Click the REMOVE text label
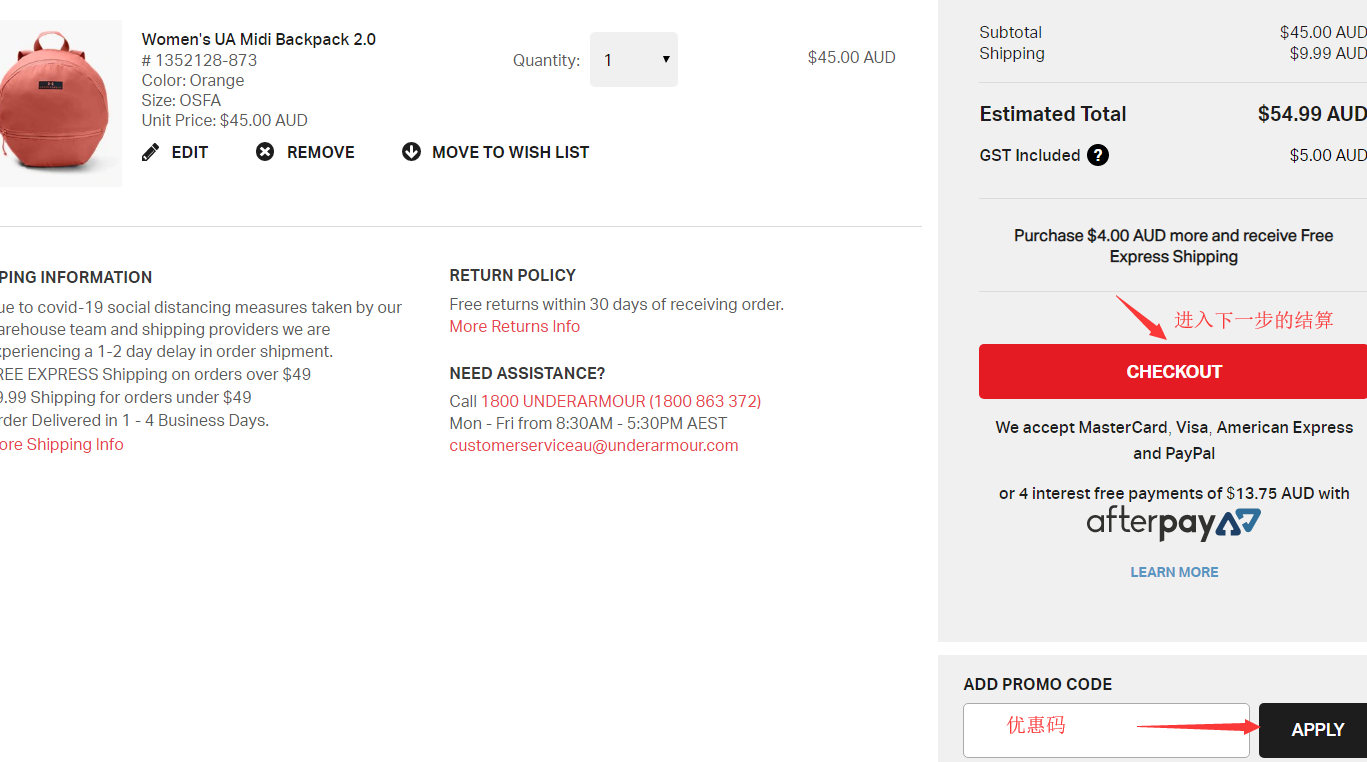Image resolution: width=1367 pixels, height=762 pixels. (321, 152)
